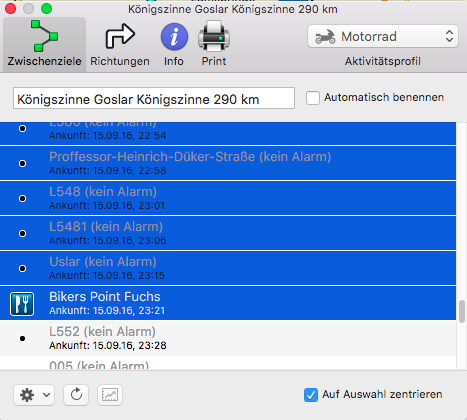Click the blue Info icon
The height and width of the screenshot is (420, 467).
(174, 37)
